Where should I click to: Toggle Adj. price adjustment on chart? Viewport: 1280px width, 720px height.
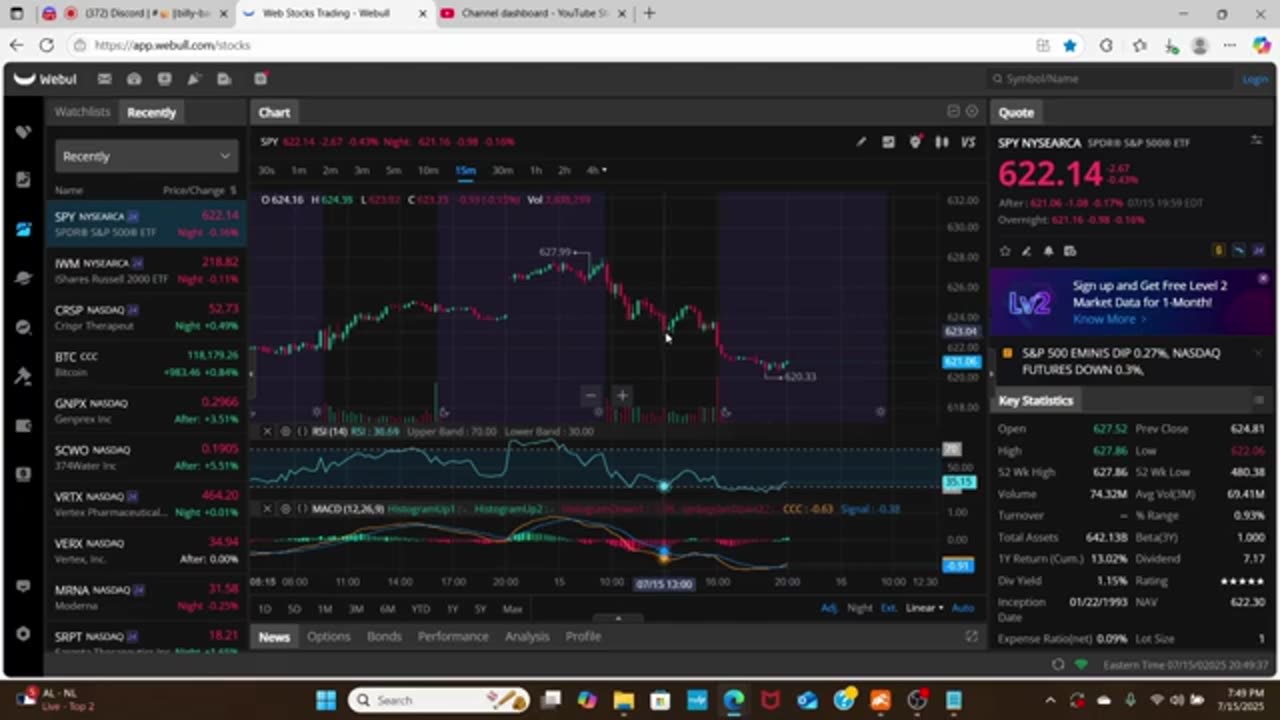pyautogui.click(x=829, y=608)
